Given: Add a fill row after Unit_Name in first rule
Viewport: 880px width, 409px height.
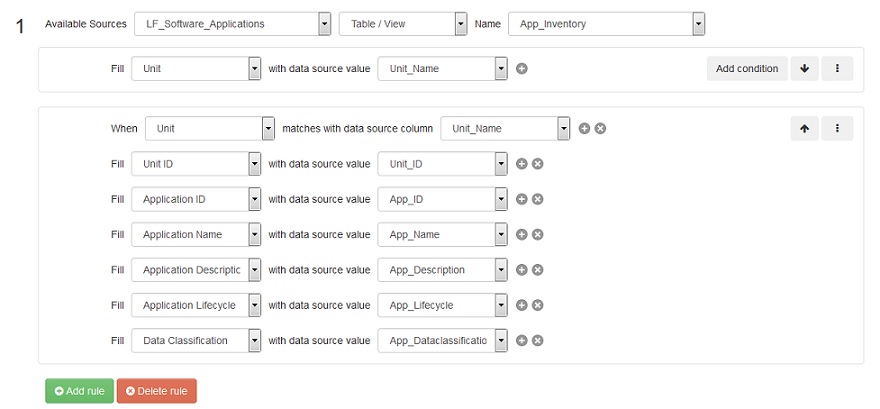Looking at the screenshot, I should (521, 68).
